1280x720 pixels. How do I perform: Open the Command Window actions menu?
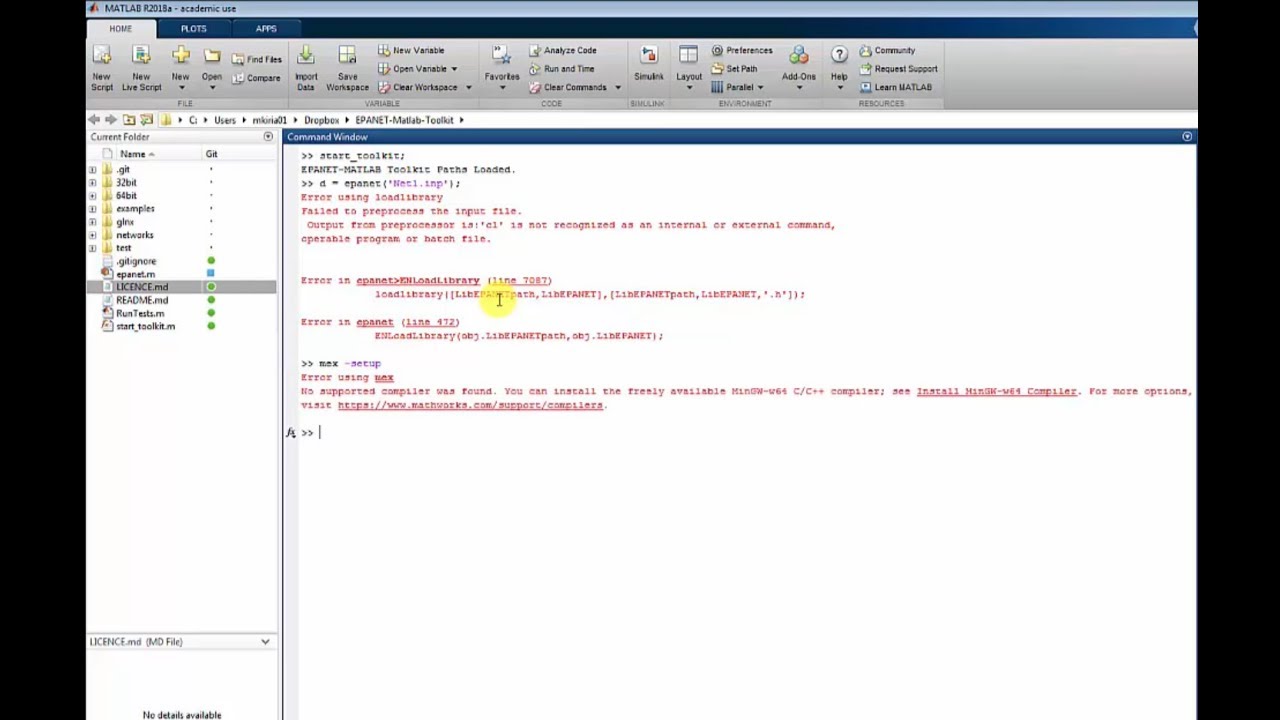pyautogui.click(x=1187, y=137)
